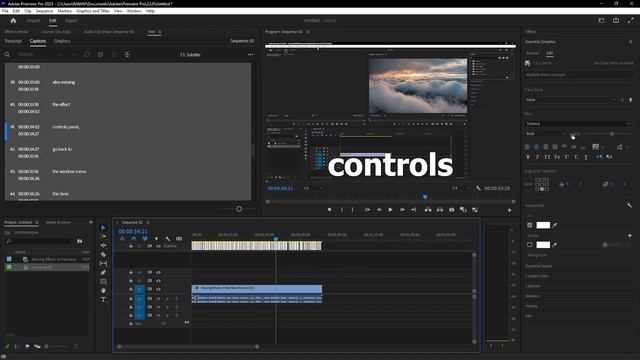
Task: Switch to the Graphics tab in Text panel
Action: pos(62,41)
